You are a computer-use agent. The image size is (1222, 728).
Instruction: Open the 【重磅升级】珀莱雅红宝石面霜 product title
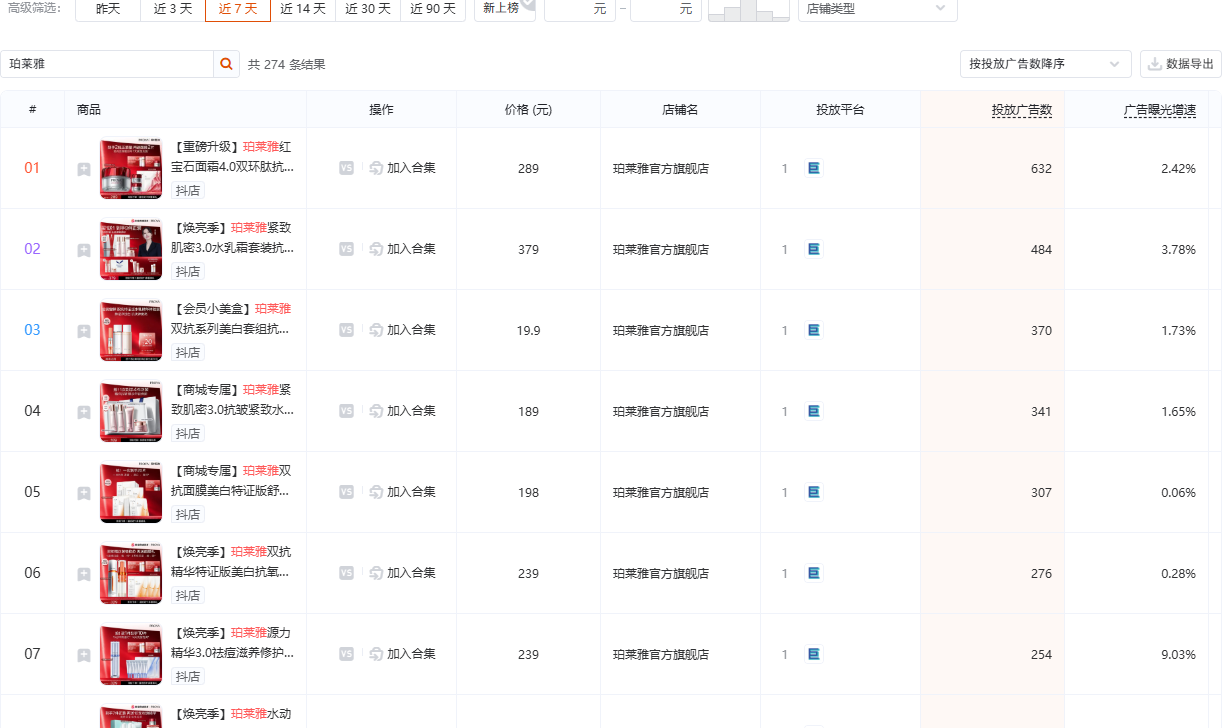(233, 156)
